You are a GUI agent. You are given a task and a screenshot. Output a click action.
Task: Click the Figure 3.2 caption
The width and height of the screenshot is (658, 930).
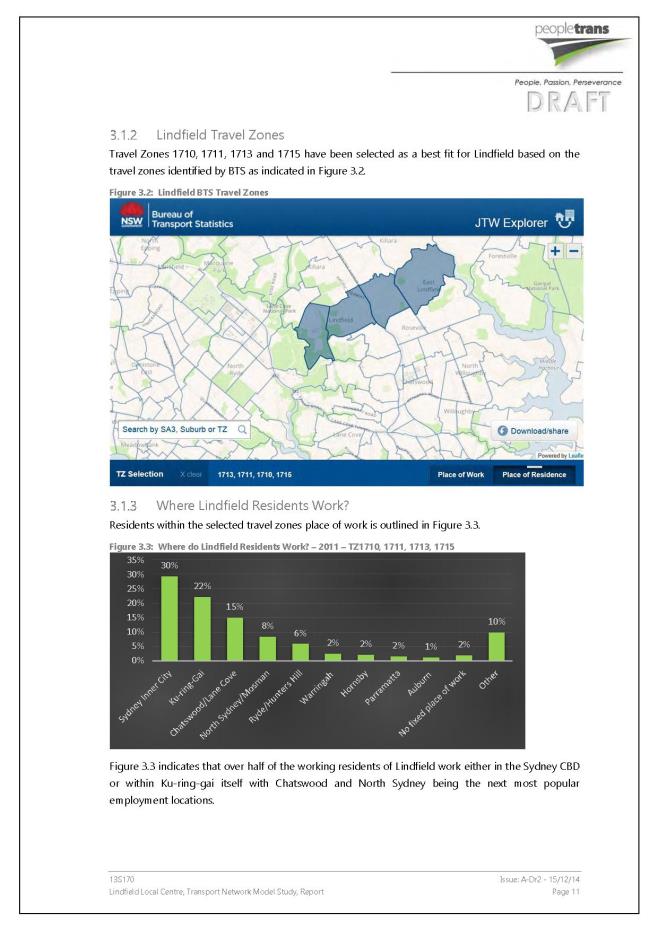pos(189,192)
